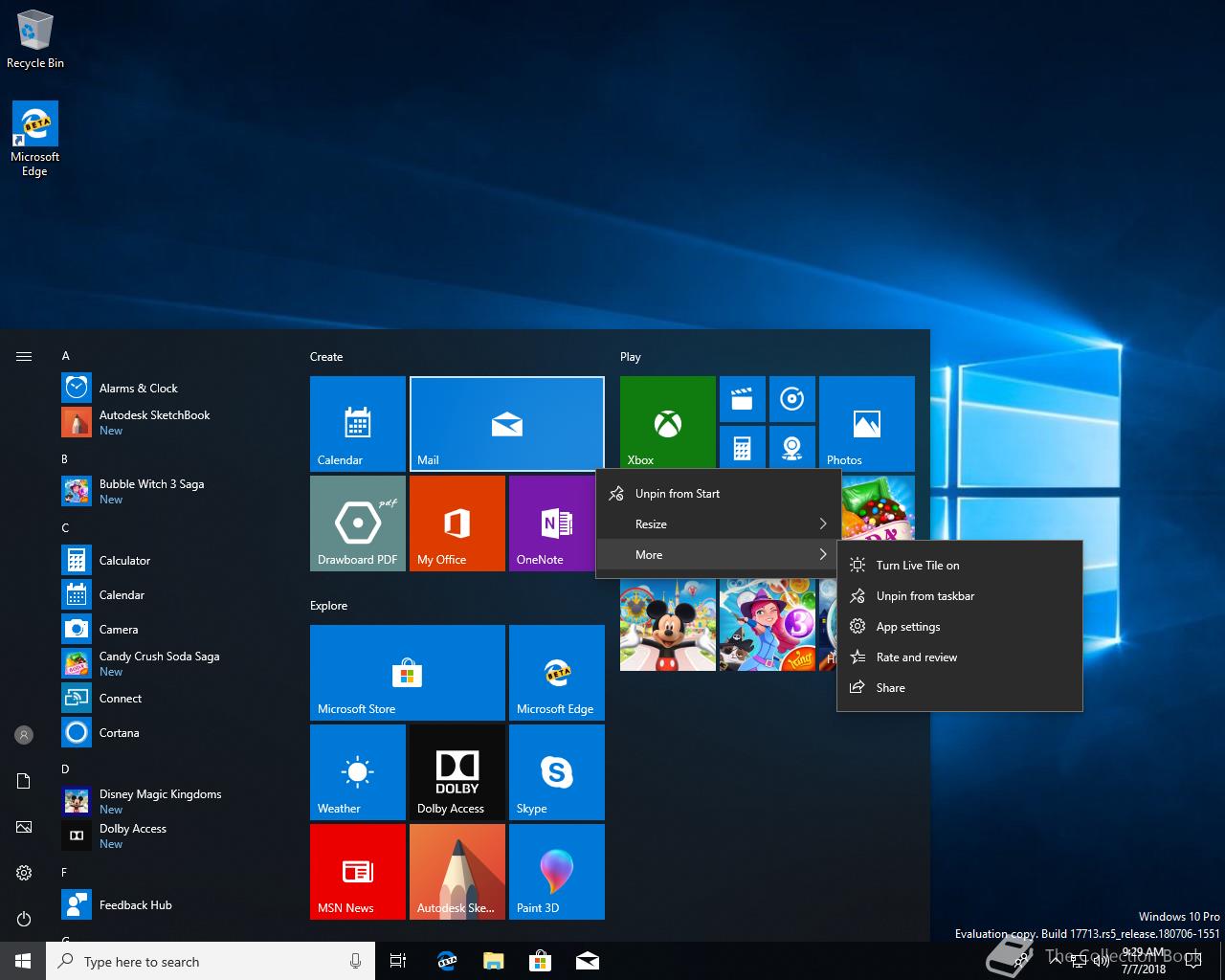Open Pictures icon in Start sidebar
Screen dimensions: 1225x980
pyautogui.click(x=24, y=827)
